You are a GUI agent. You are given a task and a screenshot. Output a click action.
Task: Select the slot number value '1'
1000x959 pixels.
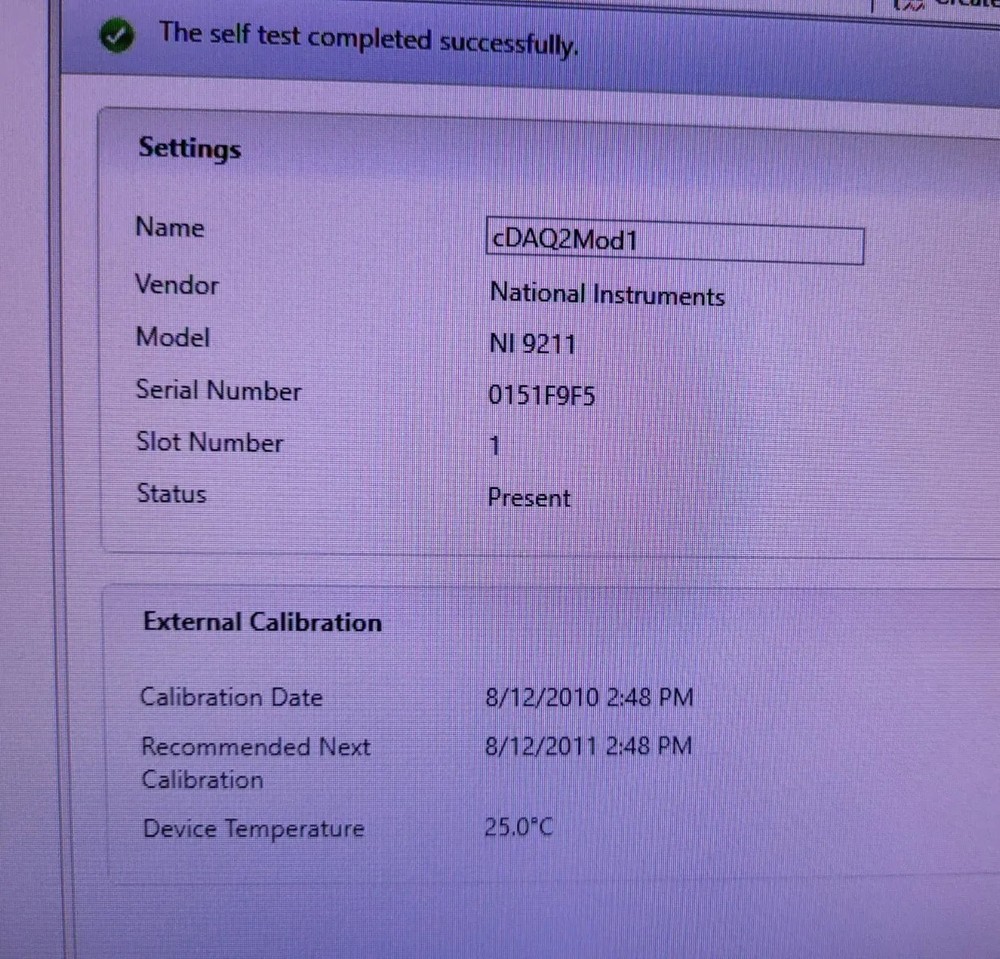point(495,445)
